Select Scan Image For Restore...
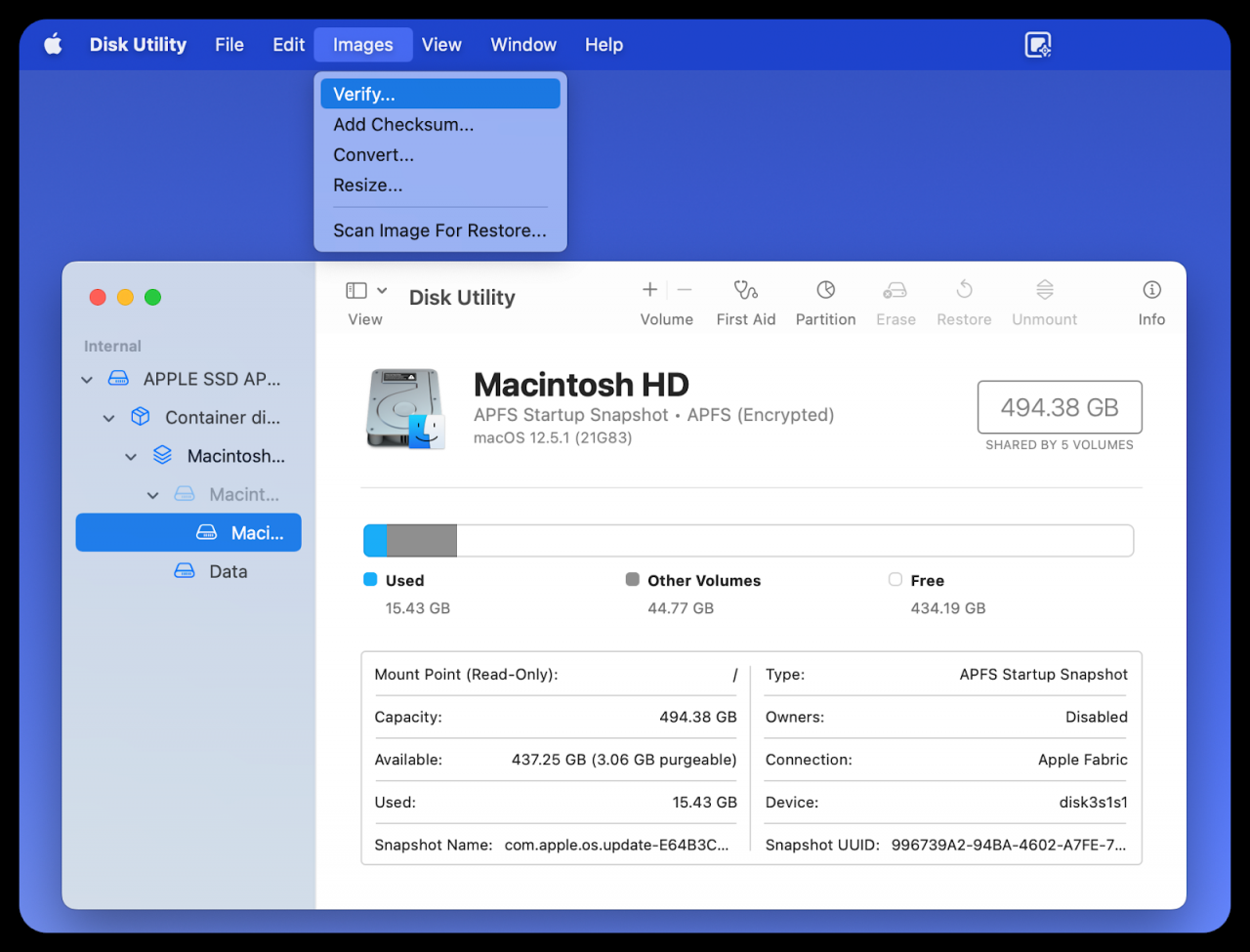This screenshot has height=952, width=1250. 439,230
